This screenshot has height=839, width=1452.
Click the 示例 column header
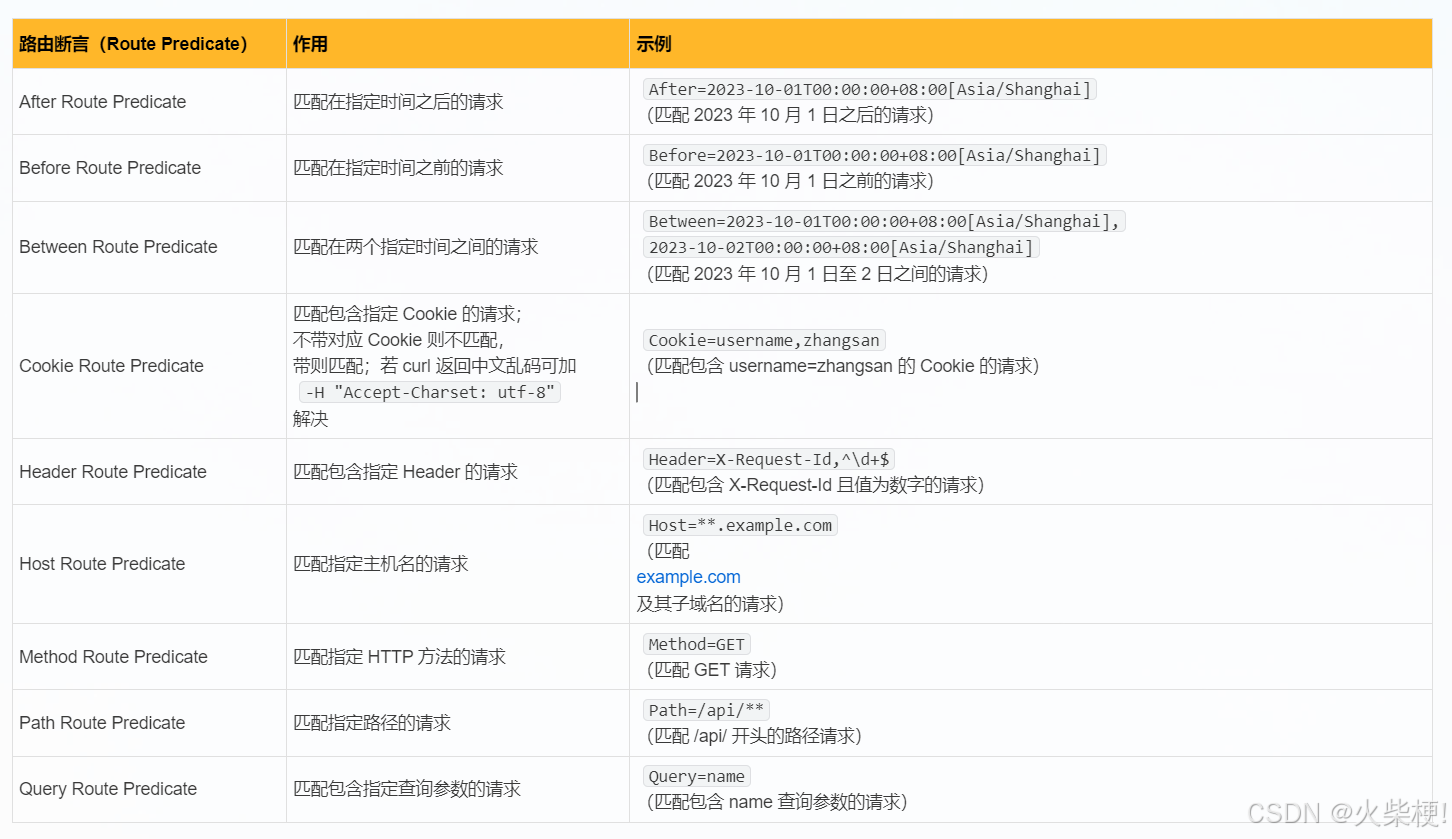pyautogui.click(x=650, y=43)
